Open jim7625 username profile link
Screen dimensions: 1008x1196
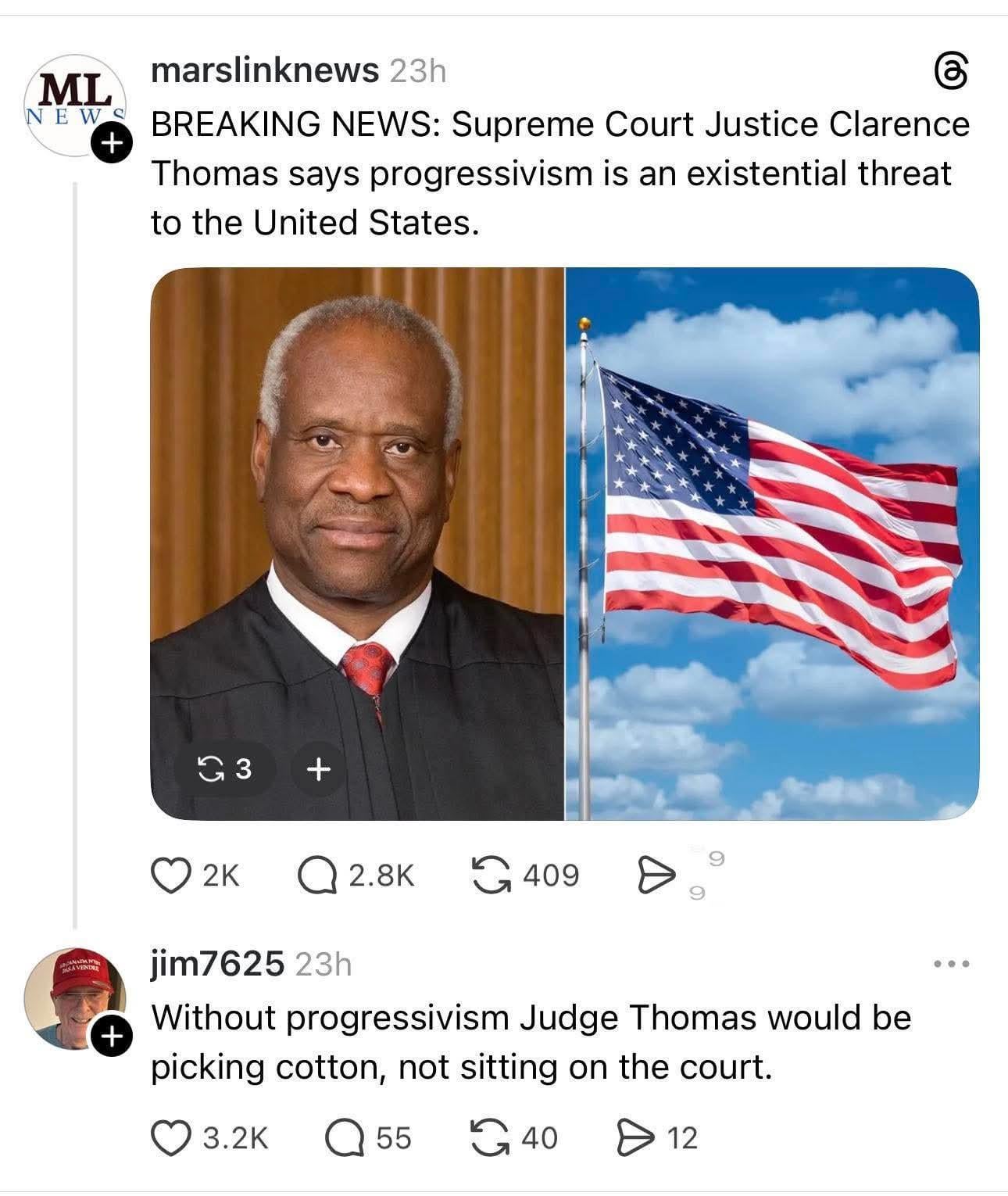click(x=217, y=965)
